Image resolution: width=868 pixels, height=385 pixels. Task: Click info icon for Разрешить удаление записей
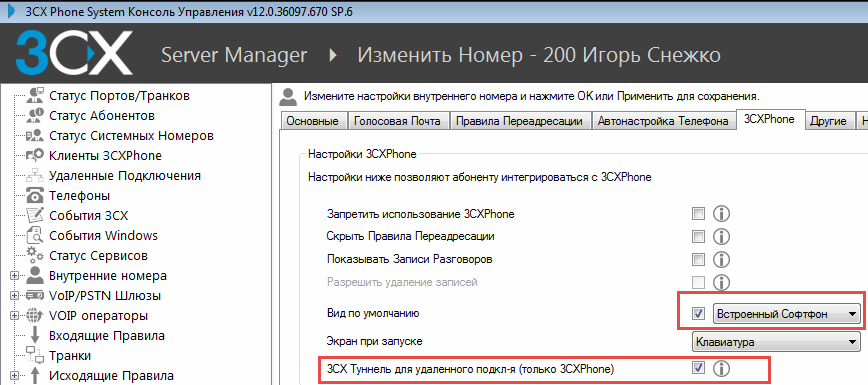(x=720, y=283)
